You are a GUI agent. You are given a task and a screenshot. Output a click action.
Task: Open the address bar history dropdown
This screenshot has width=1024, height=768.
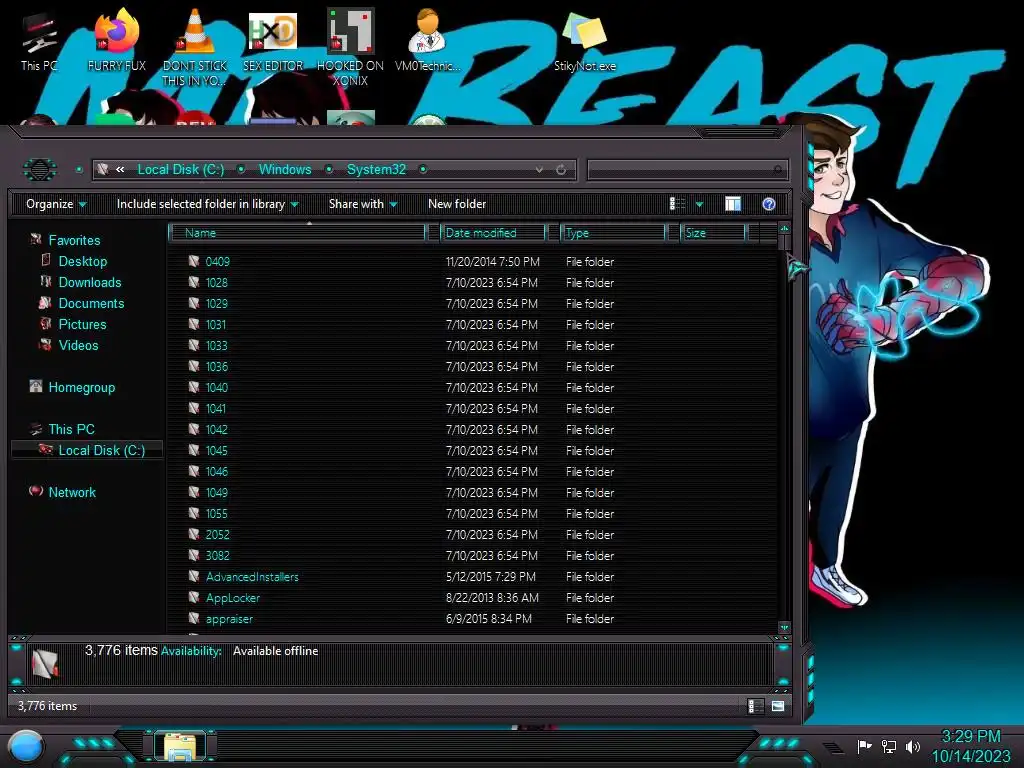[539, 170]
